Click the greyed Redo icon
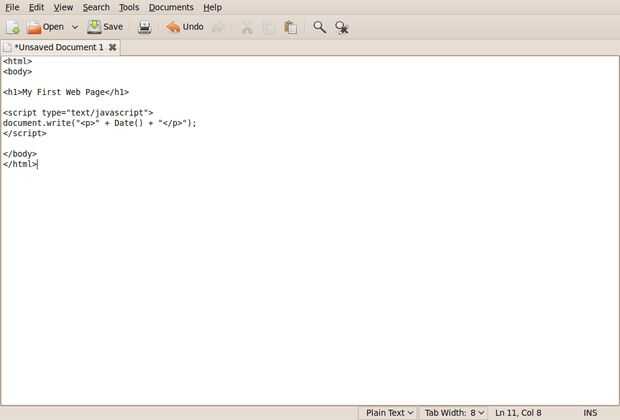Image resolution: width=620 pixels, height=420 pixels. coord(218,27)
